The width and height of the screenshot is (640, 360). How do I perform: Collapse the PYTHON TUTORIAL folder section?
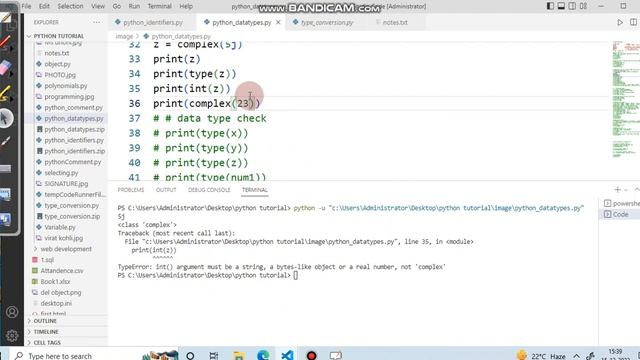(58, 36)
